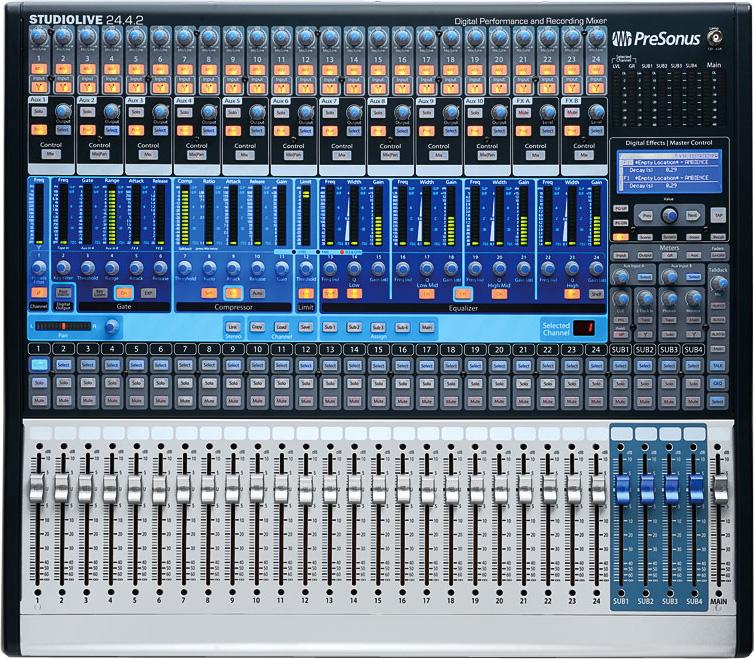
Task: Select the Aux 2 bus
Action: (111, 130)
